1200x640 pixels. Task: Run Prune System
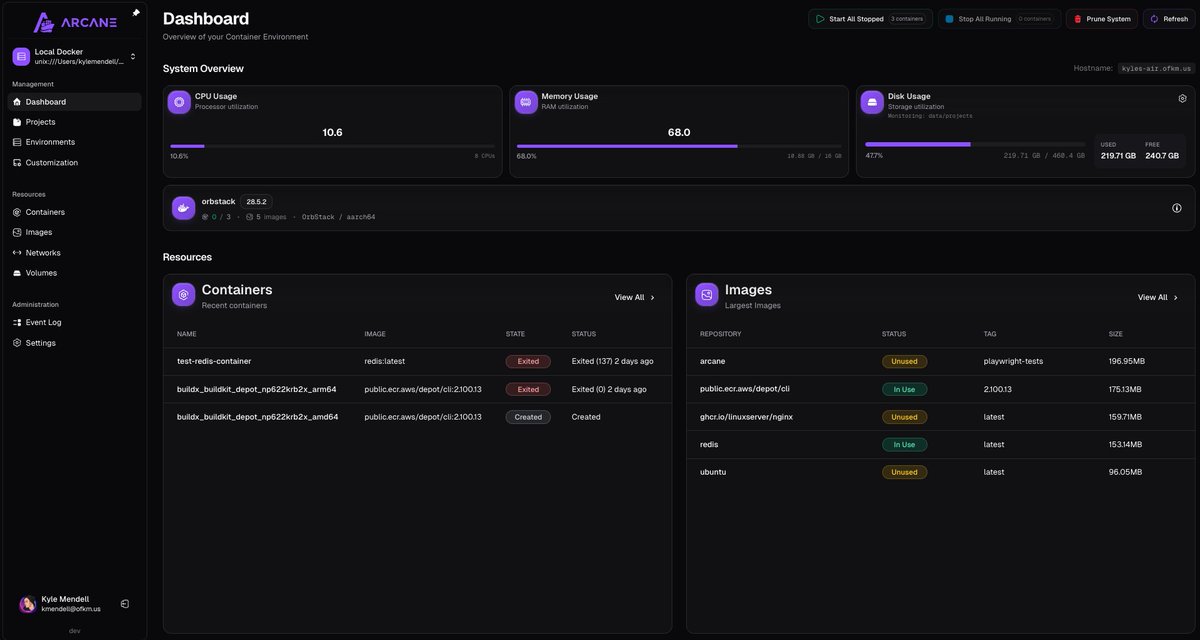[x=1101, y=18]
